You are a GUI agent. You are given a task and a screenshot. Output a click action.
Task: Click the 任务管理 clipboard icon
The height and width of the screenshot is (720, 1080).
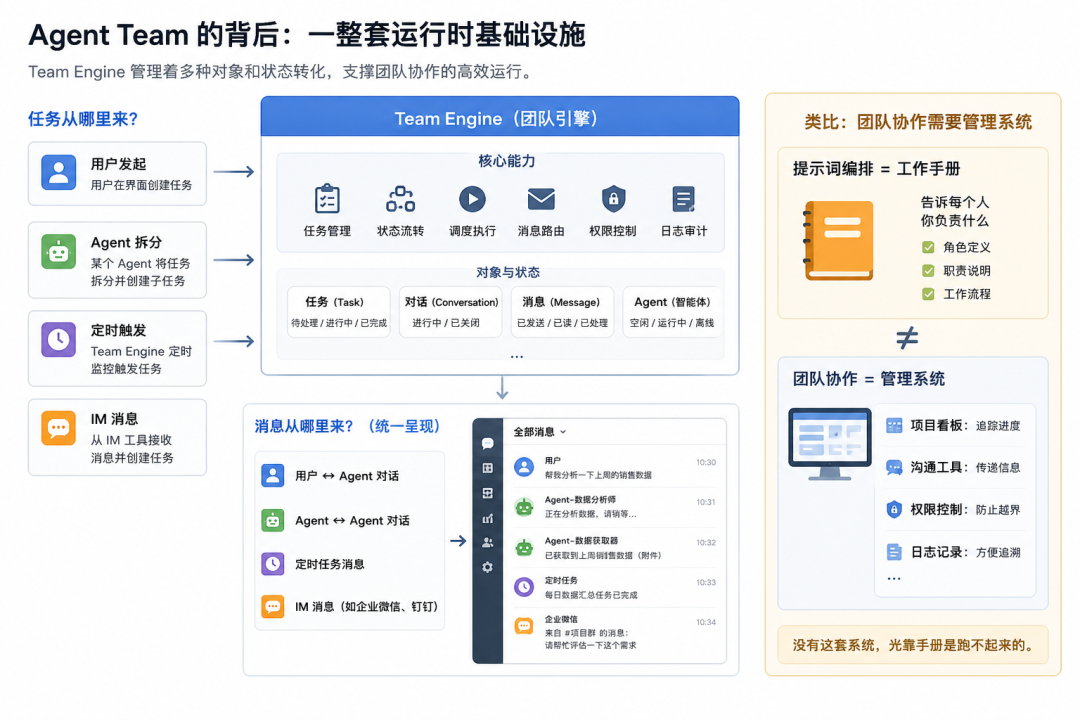coord(327,200)
